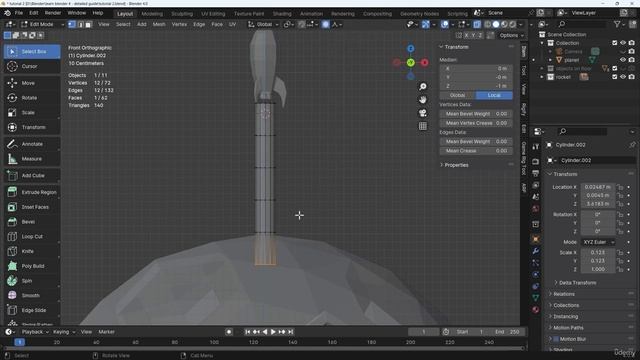Screen dimensions: 640x360
Task: Select the Add Cube tool
Action: coord(32,176)
